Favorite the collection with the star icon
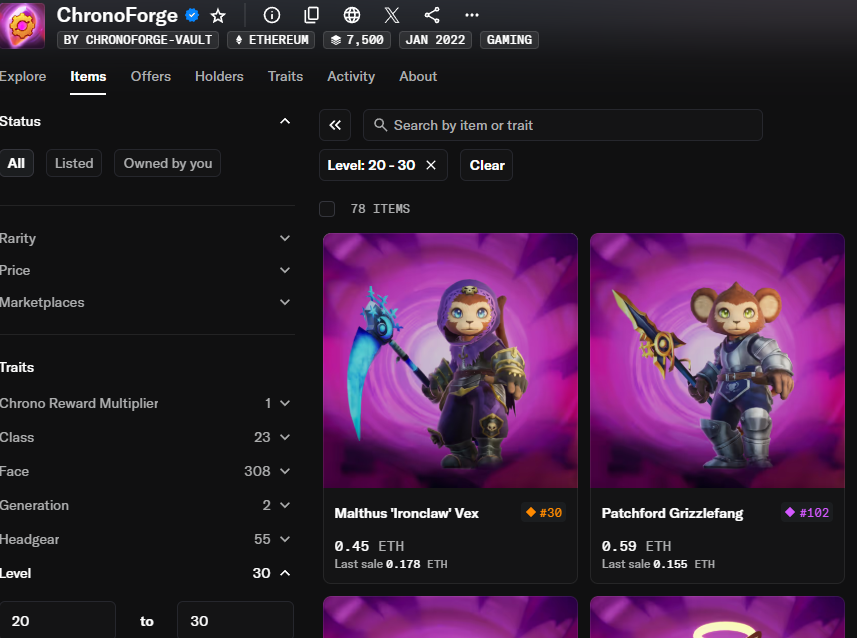Screen dimensions: 857x638 click(218, 15)
